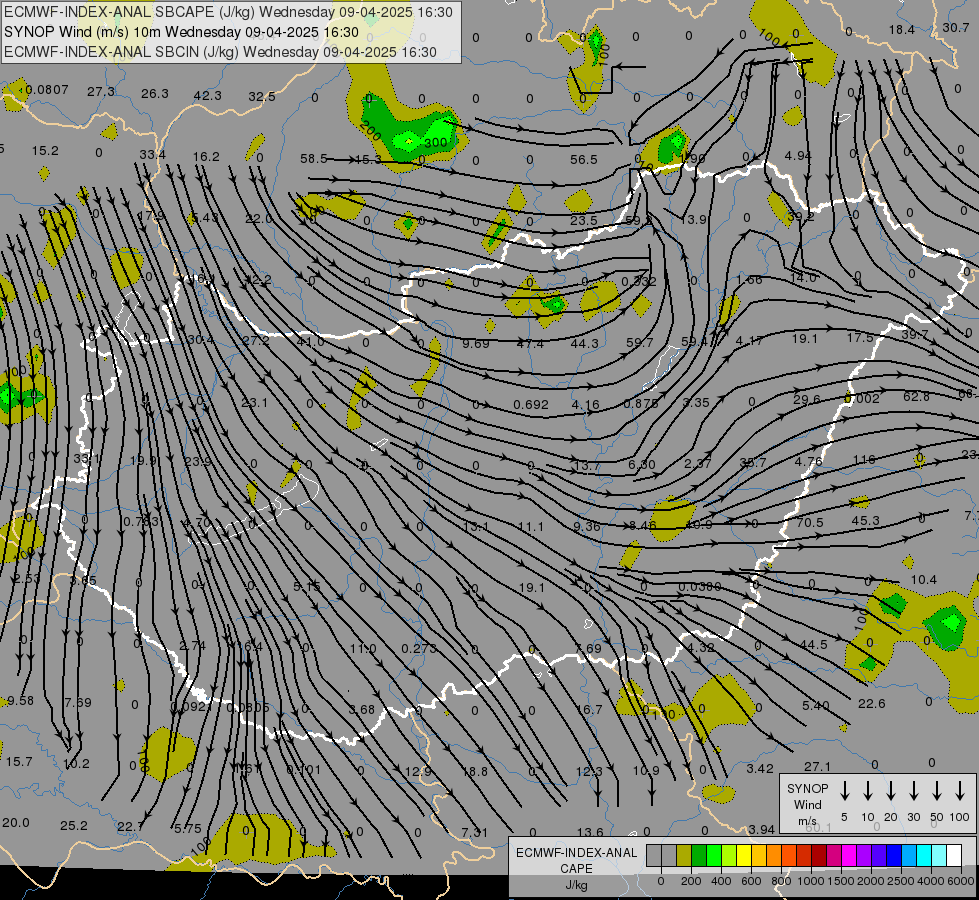Click the map value 0.273

[x=419, y=648]
